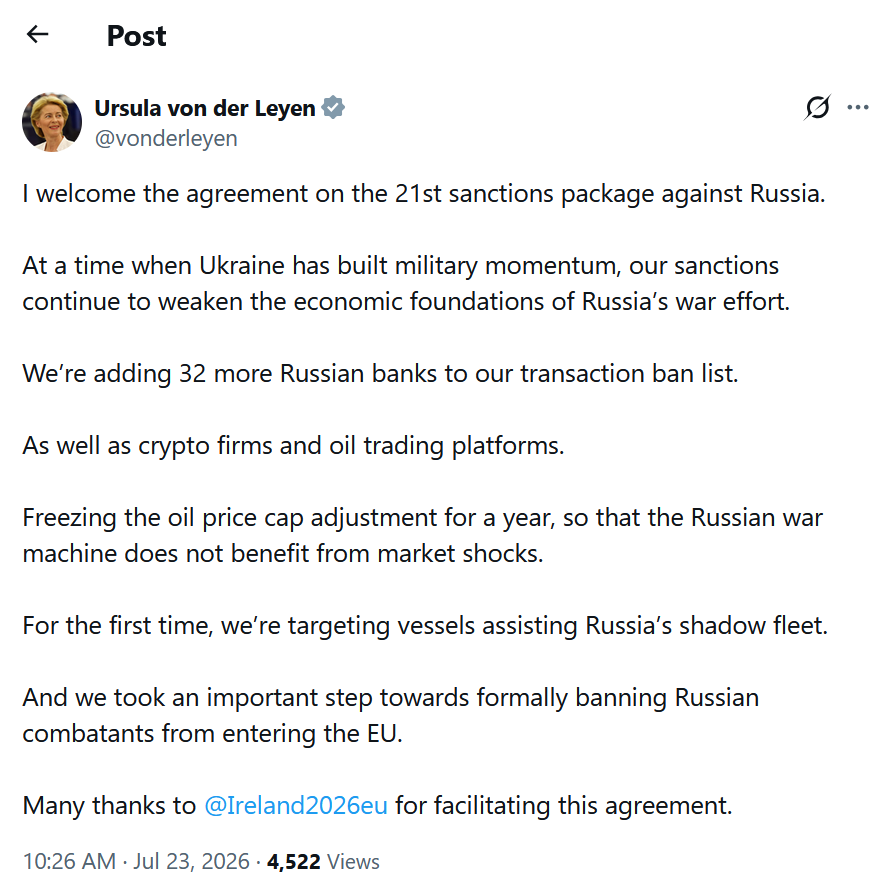
Task: Click the oil price cap adjustment paragraph
Action: (x=422, y=535)
